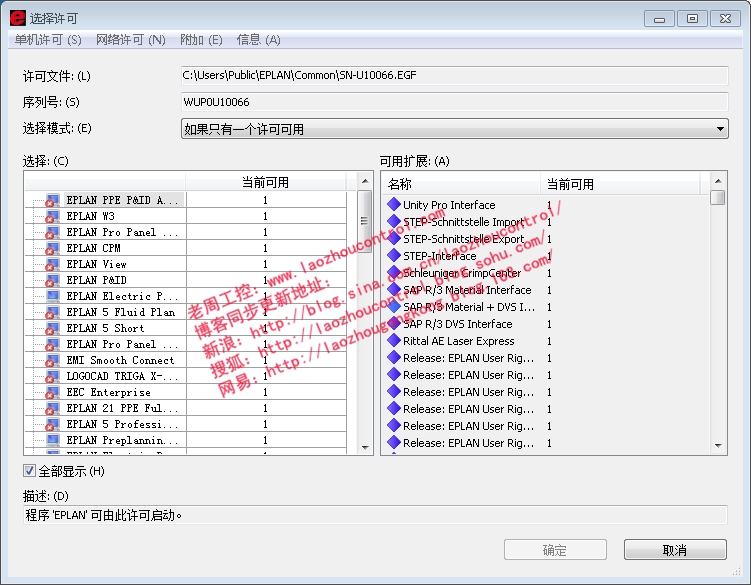Open the 附加 (E) menu
The height and width of the screenshot is (585, 751).
201,39
